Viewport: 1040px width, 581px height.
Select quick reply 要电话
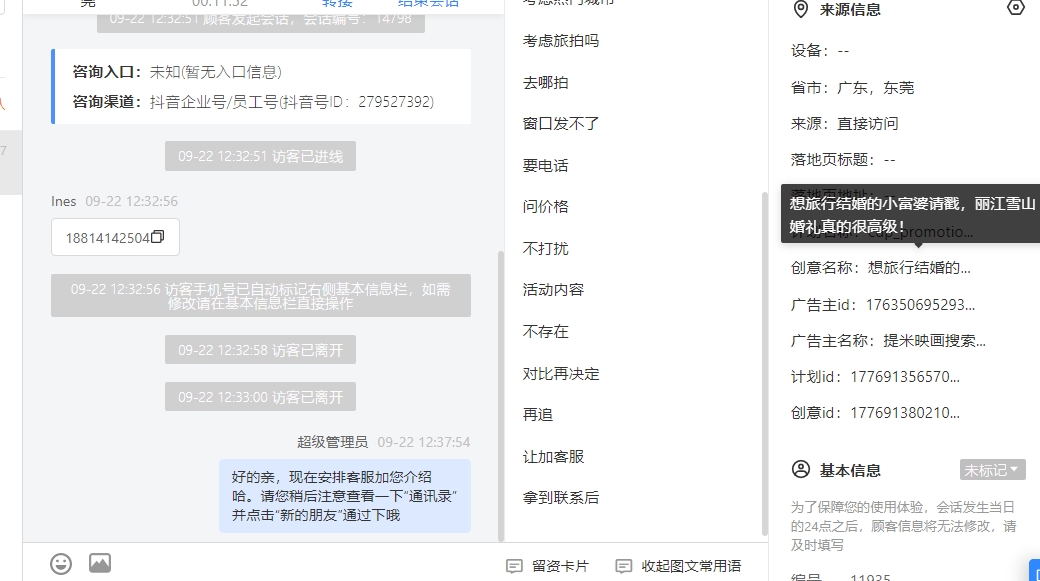(545, 165)
